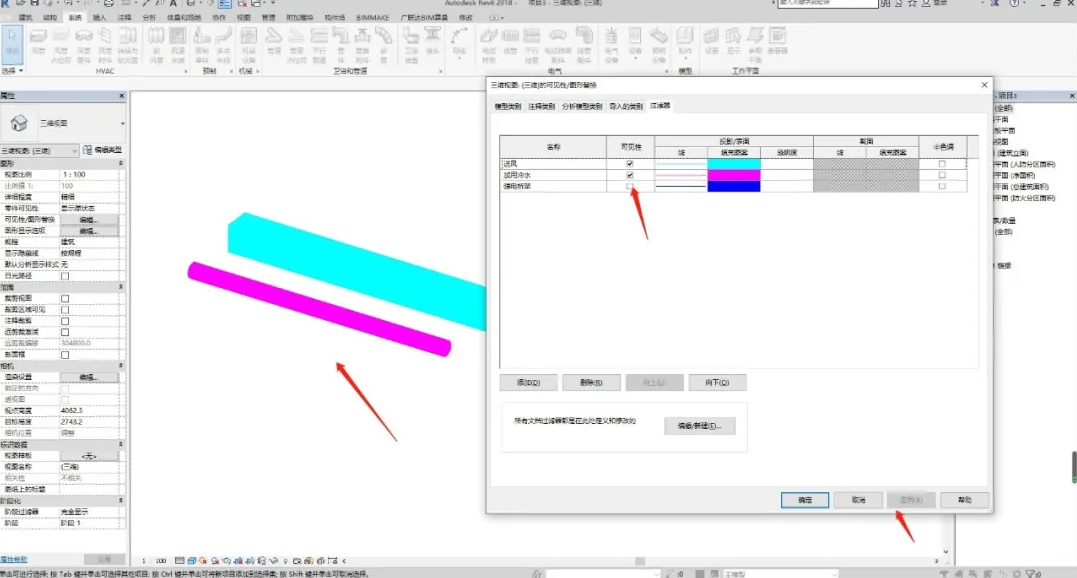Click cyan fill pattern swatch for 送风
Viewport: 1077px width, 578px height.
pyautogui.click(x=734, y=164)
